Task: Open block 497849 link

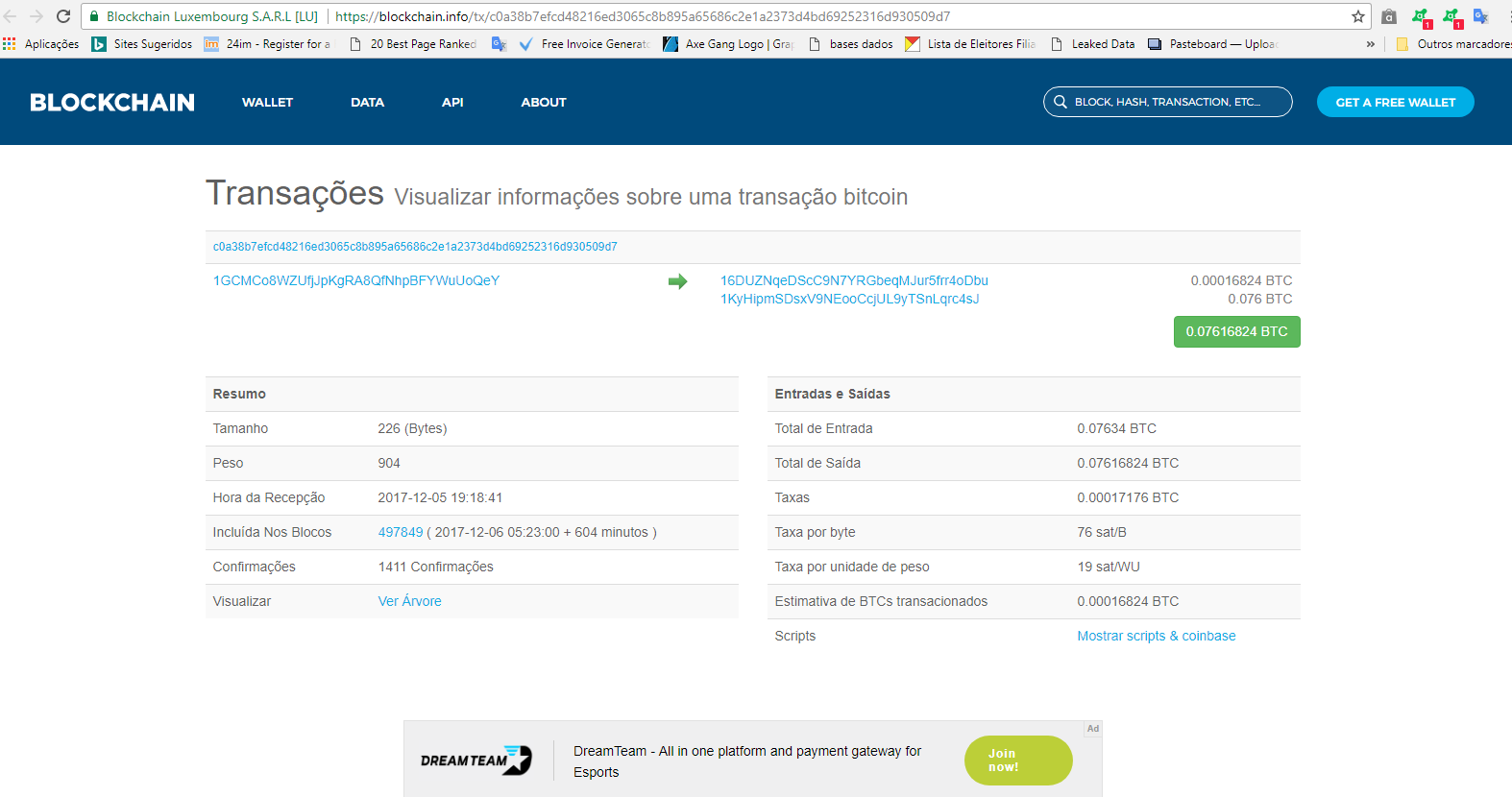Action: [x=401, y=532]
